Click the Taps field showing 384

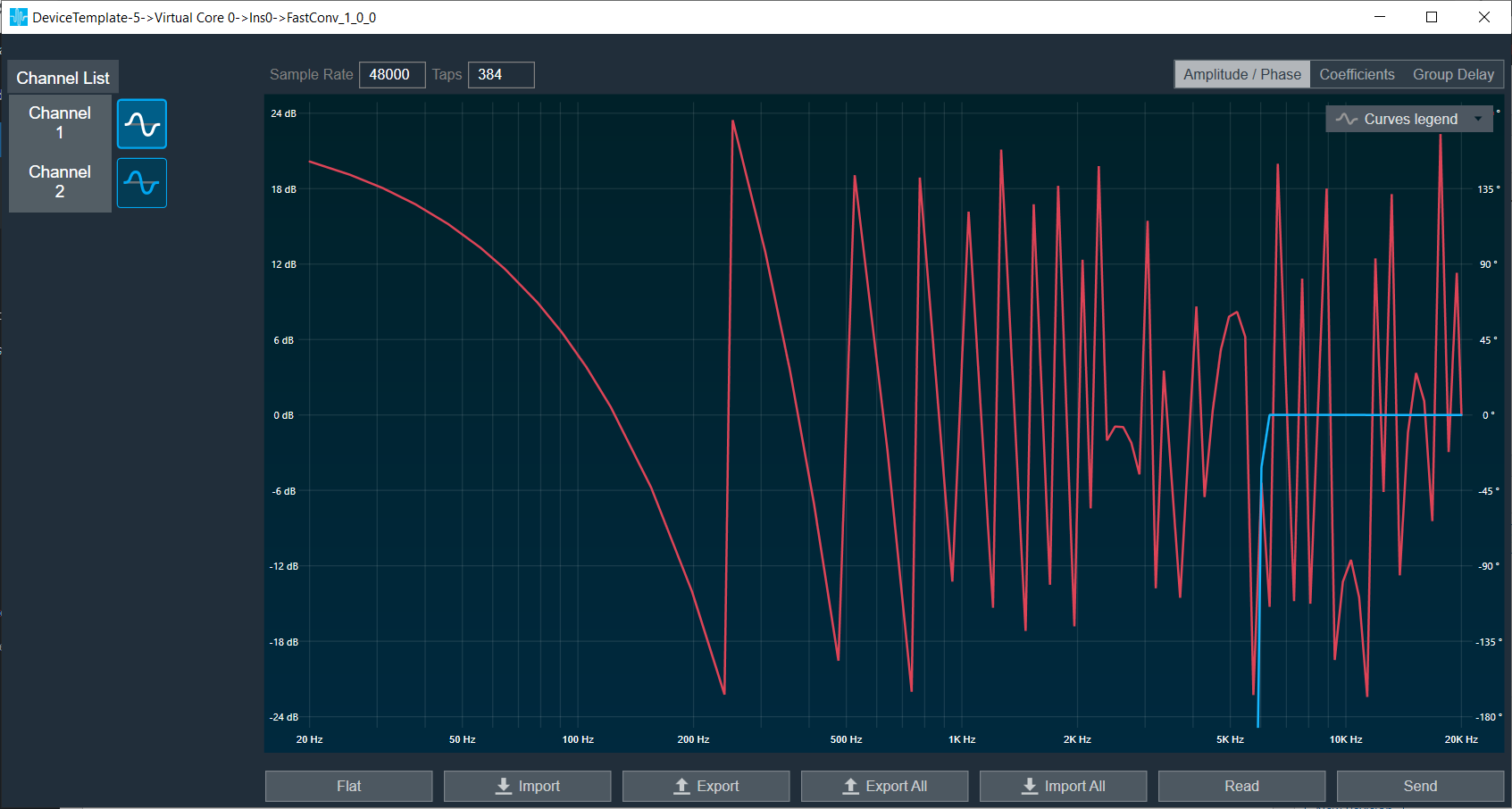click(x=501, y=75)
